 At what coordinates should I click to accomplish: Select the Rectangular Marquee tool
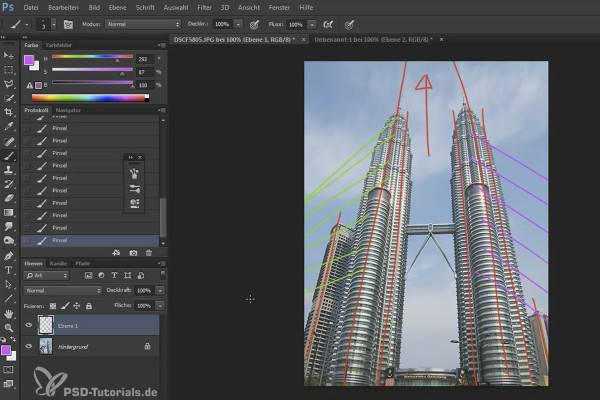pyautogui.click(x=8, y=70)
